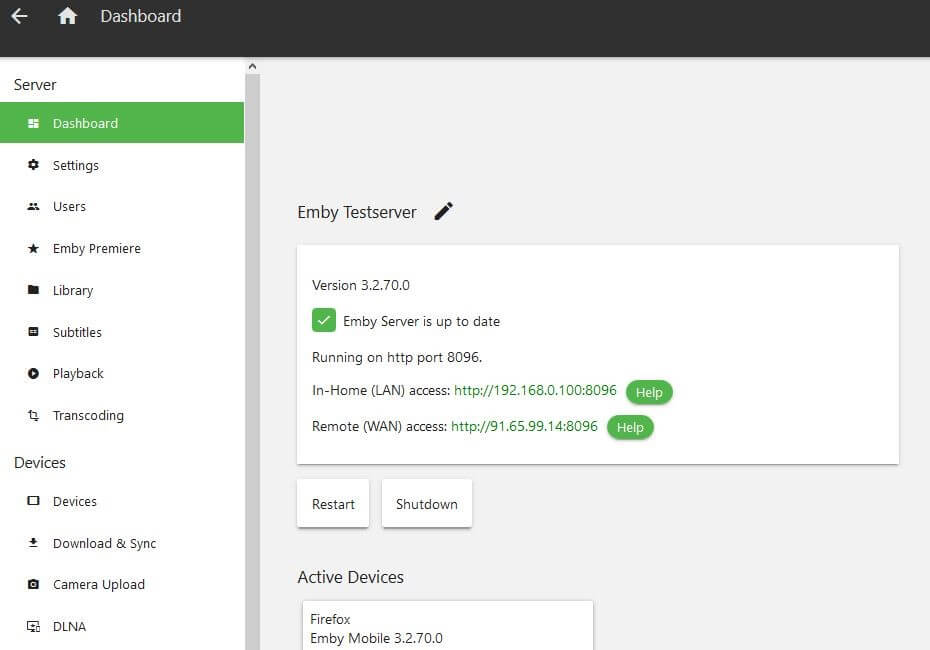Open the LAN link http://192.168.0.100:8096
This screenshot has height=650, width=930.
pos(535,390)
